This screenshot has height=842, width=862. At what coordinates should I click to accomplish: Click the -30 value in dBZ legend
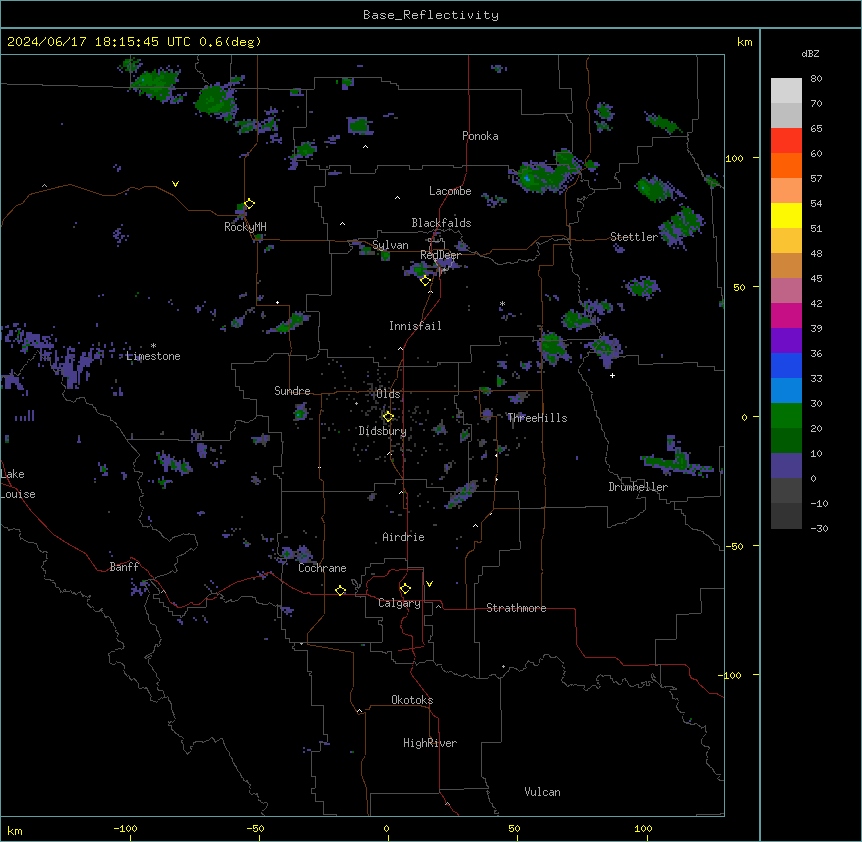coord(819,529)
